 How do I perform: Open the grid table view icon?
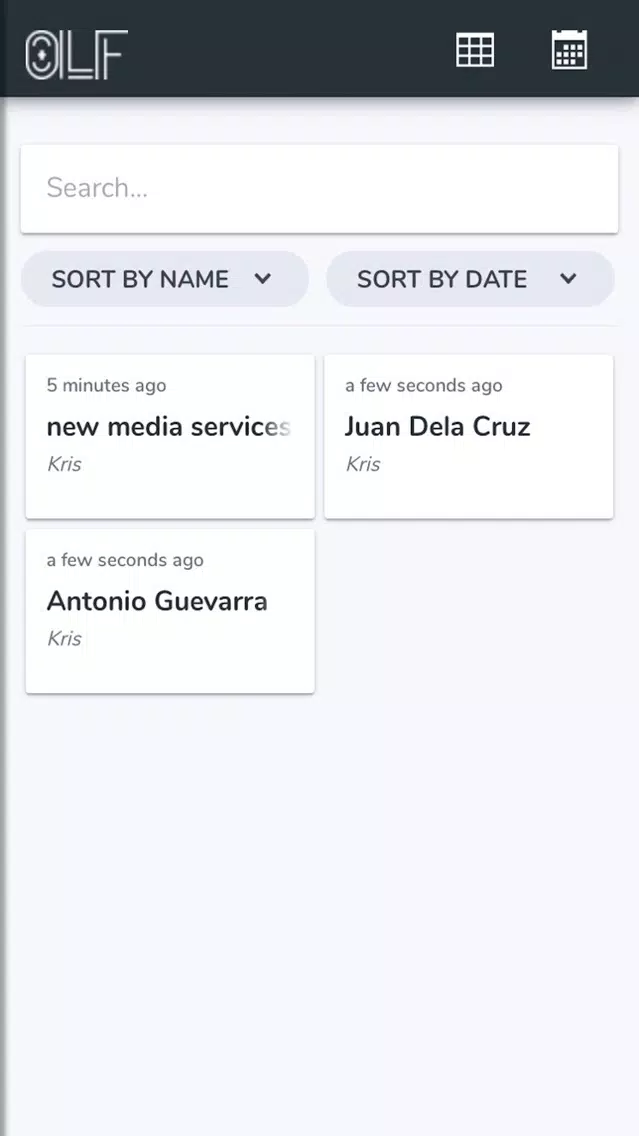475,50
